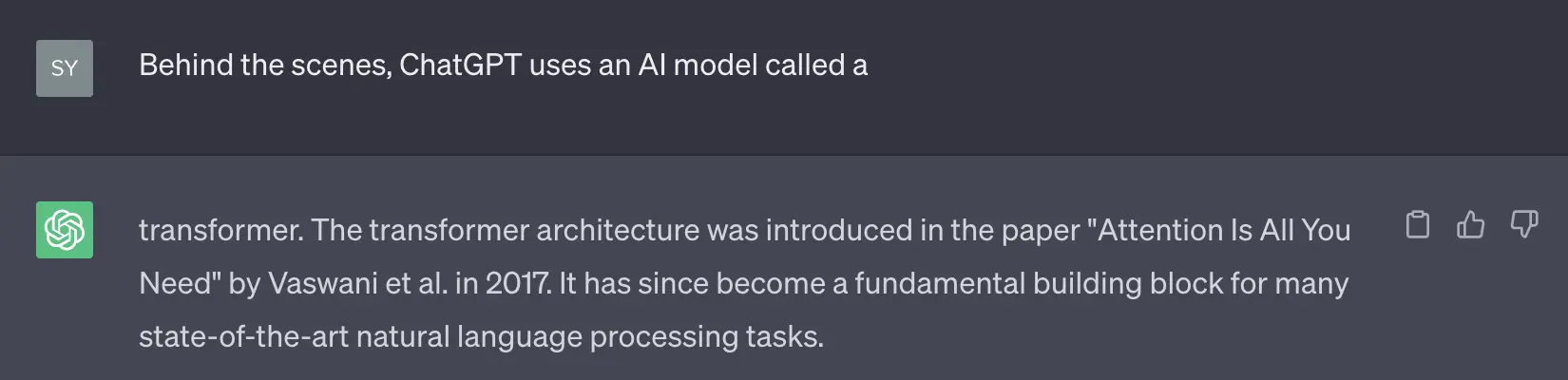Click "state-of-the-art" in the last line
This screenshot has width=1568, height=380.
pos(243,337)
